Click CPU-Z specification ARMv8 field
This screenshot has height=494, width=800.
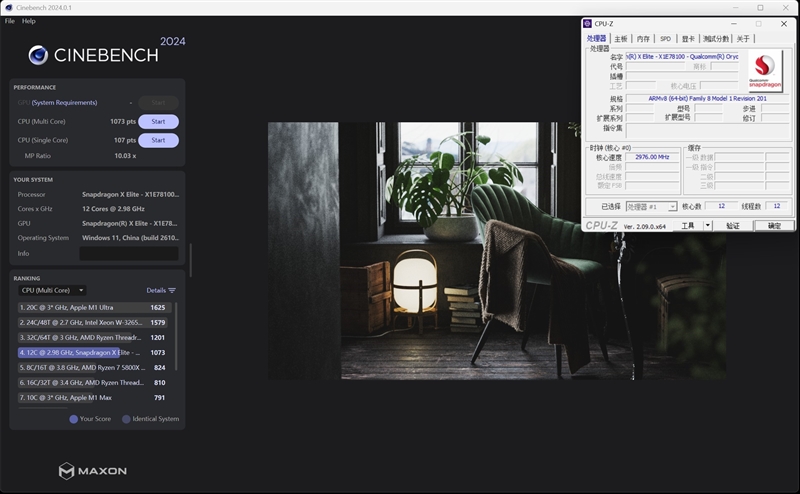click(x=707, y=98)
